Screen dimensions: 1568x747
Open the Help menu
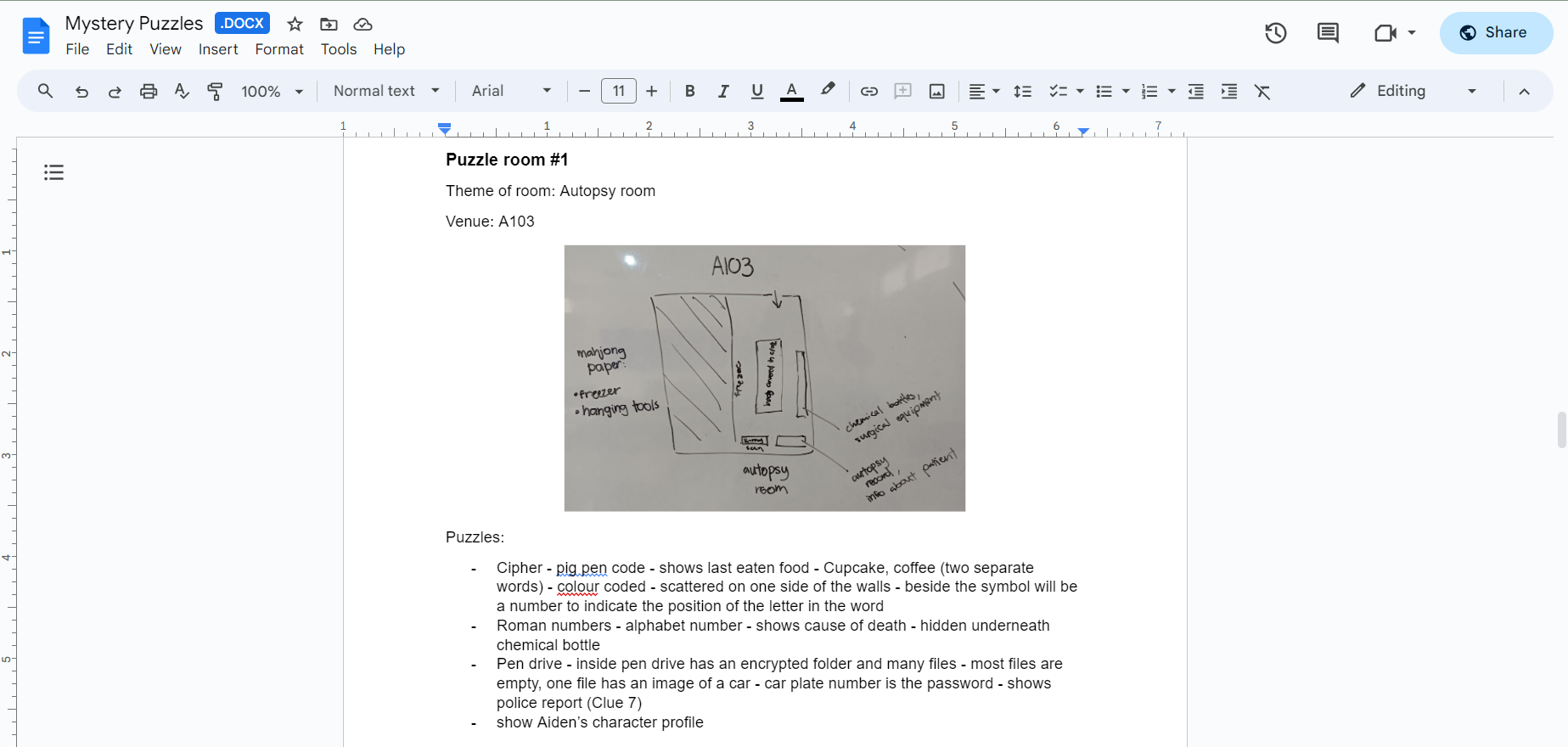pos(389,49)
